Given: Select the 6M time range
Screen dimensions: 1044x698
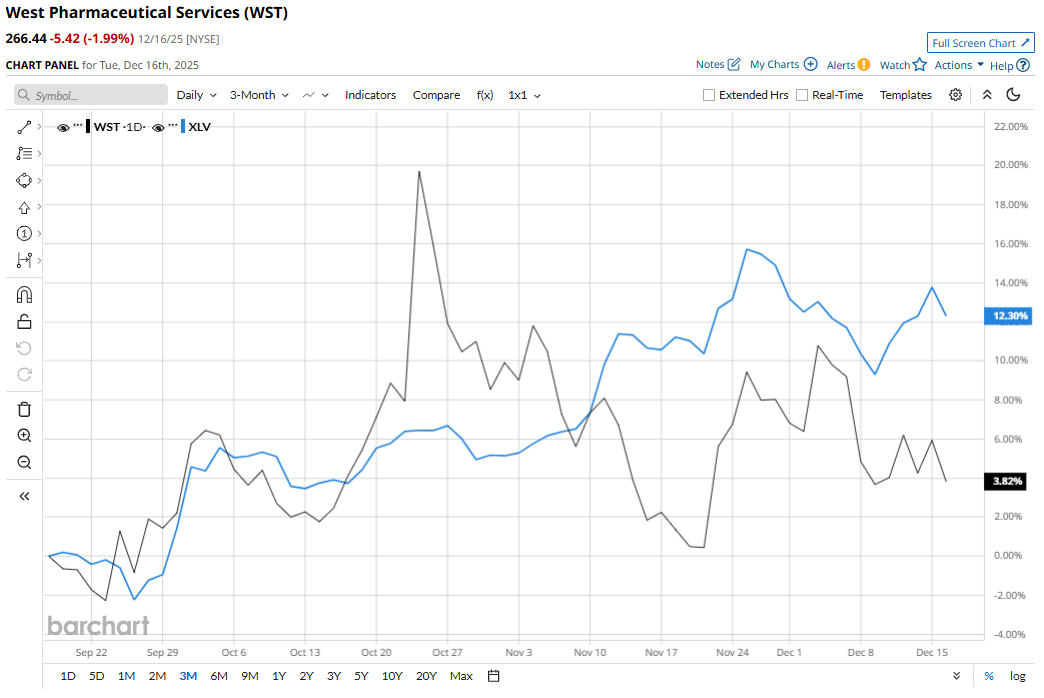Looking at the screenshot, I should 219,676.
